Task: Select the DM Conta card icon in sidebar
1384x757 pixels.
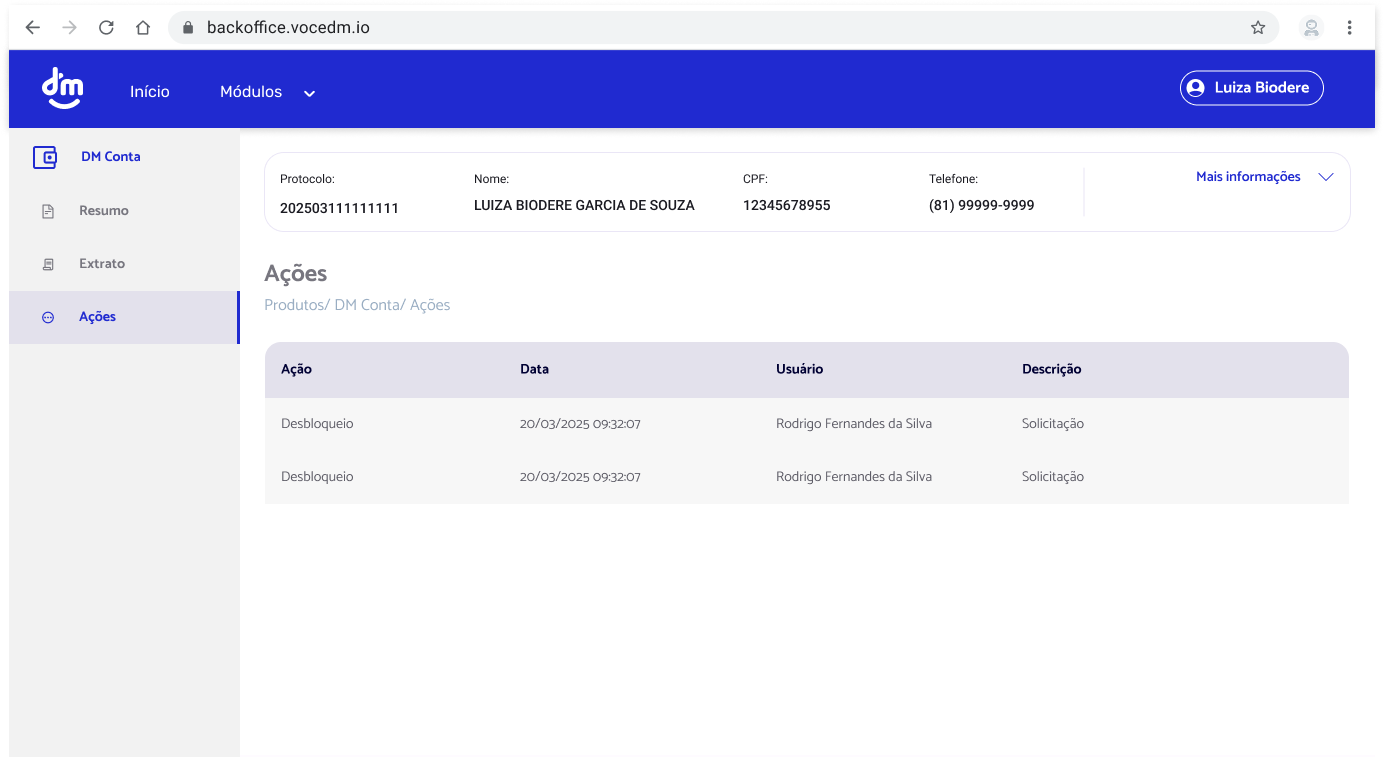Action: (x=45, y=157)
